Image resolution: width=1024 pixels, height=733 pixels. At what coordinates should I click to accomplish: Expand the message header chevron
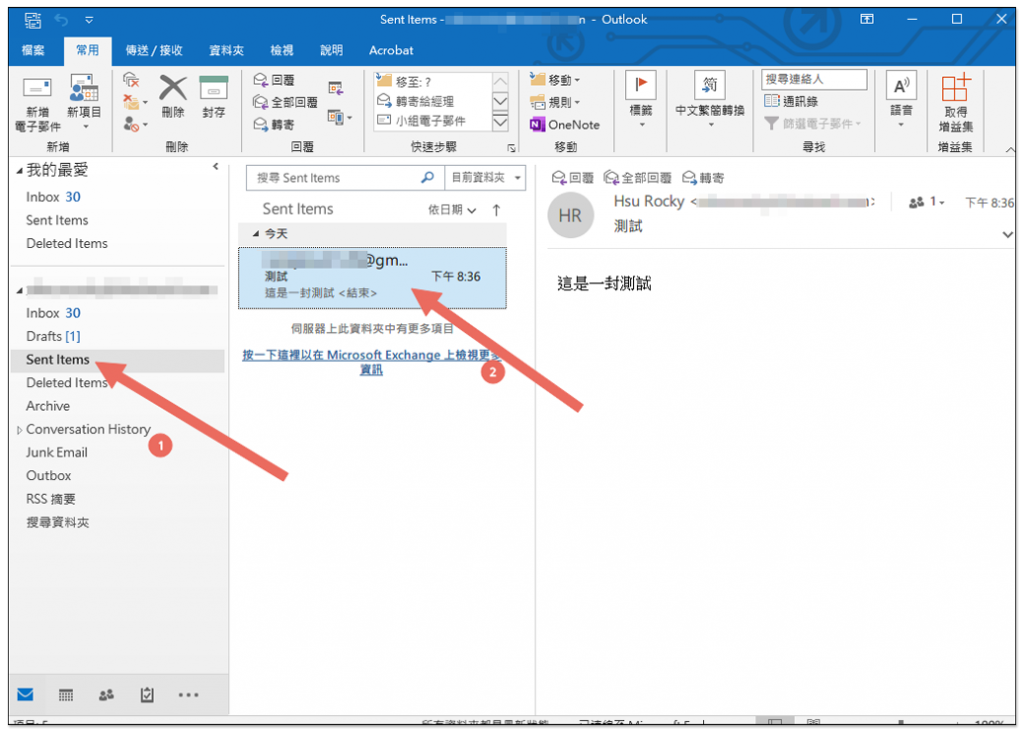click(1008, 234)
